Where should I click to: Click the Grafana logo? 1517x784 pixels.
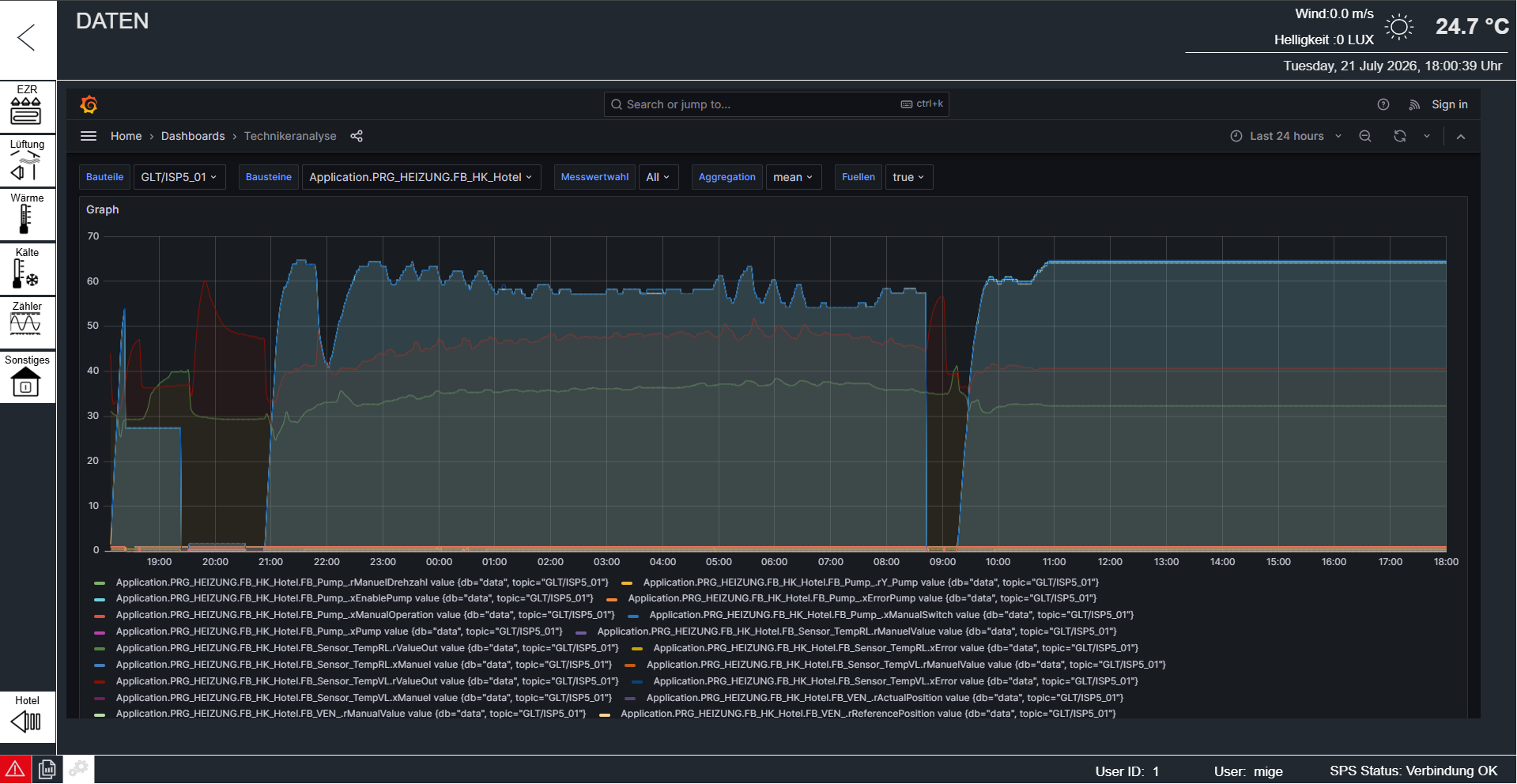tap(89, 104)
